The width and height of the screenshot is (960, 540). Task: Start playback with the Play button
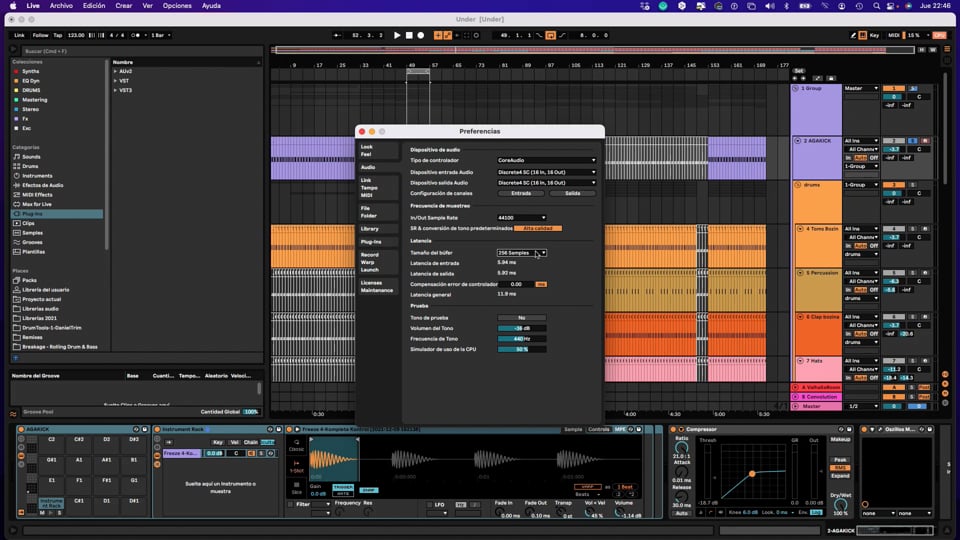pos(397,36)
